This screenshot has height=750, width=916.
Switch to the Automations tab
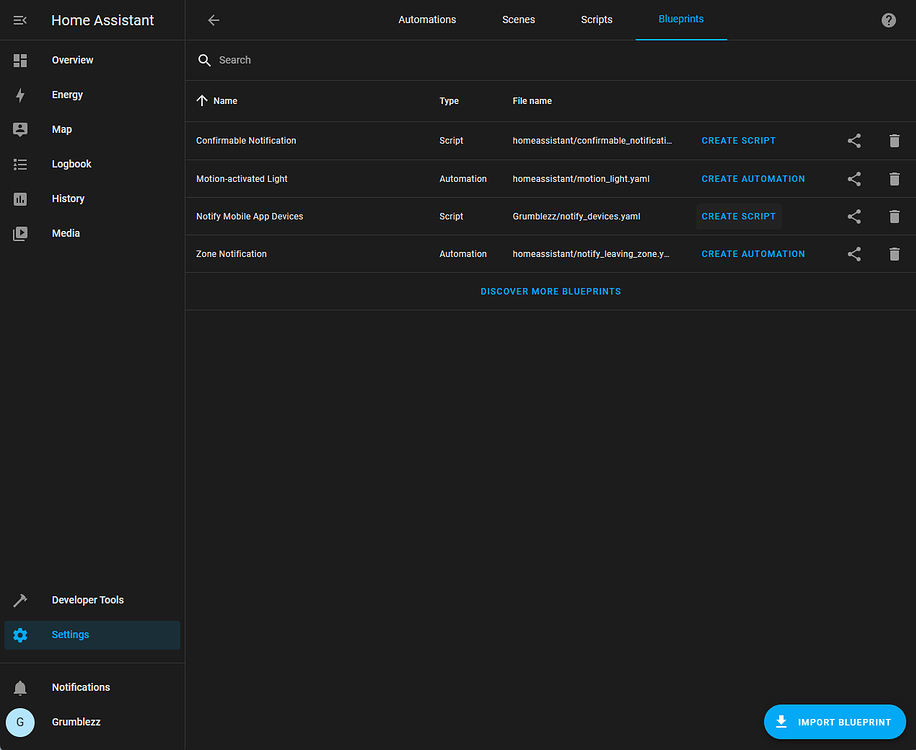[427, 19]
